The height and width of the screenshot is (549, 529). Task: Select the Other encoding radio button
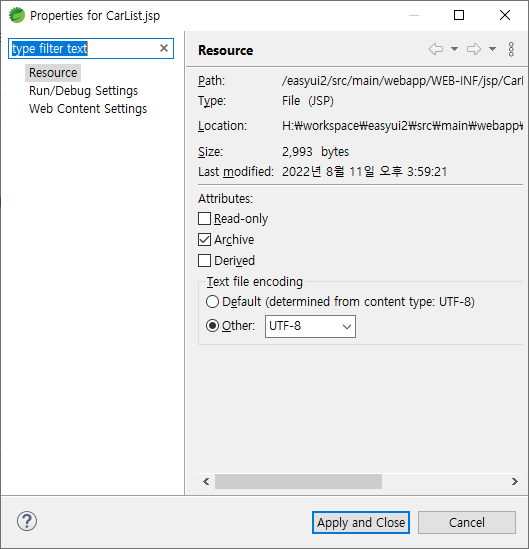point(213,326)
